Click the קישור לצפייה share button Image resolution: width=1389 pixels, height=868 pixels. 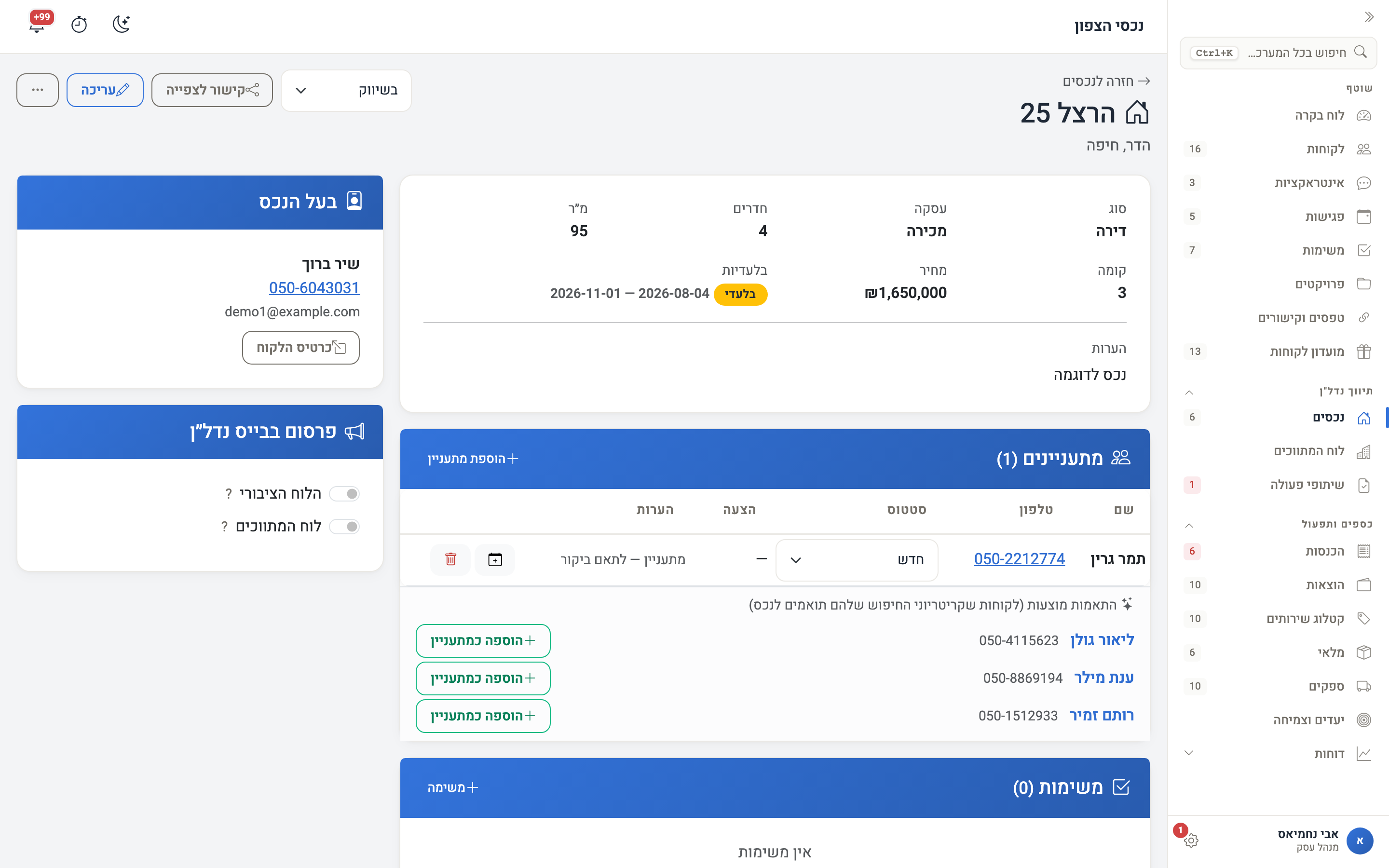click(x=212, y=90)
